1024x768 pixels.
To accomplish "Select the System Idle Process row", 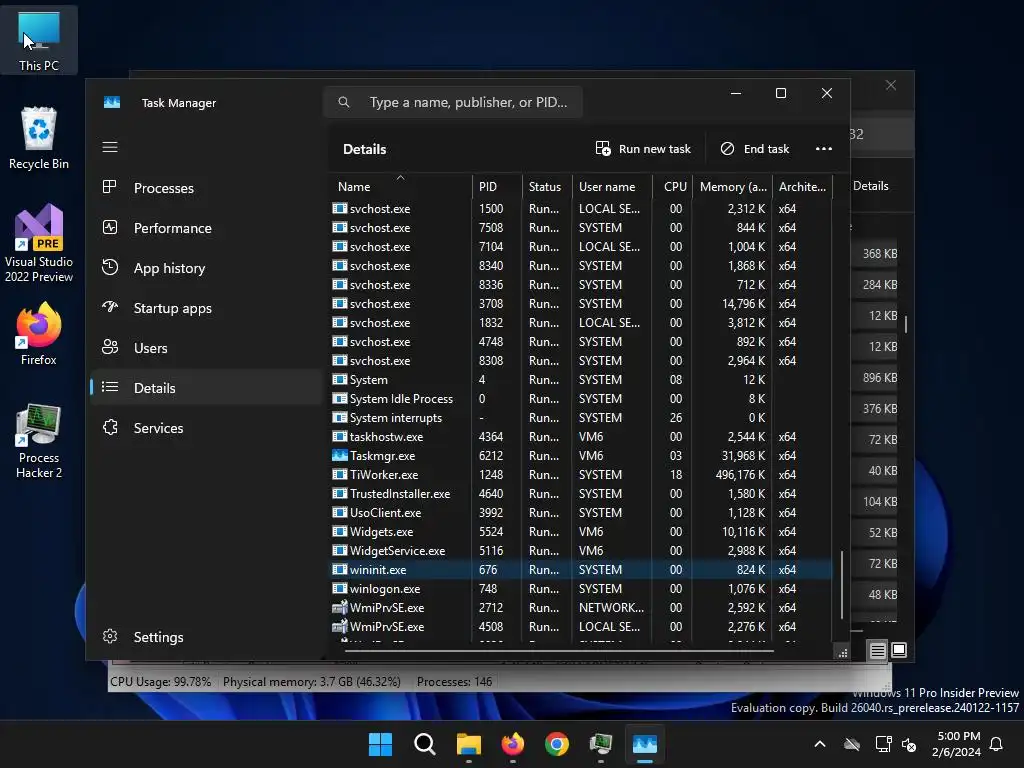I will [x=581, y=399].
